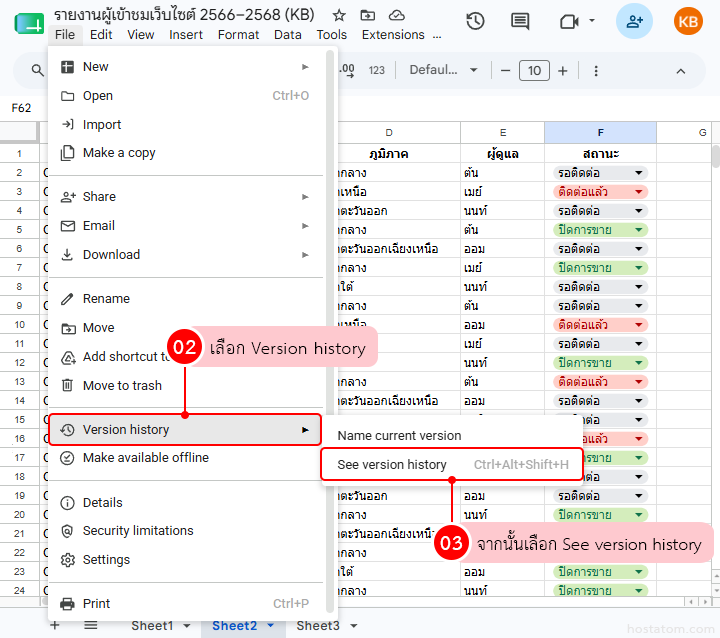Expand the Email submenu
Screen dimensions: 720x638
(186, 226)
